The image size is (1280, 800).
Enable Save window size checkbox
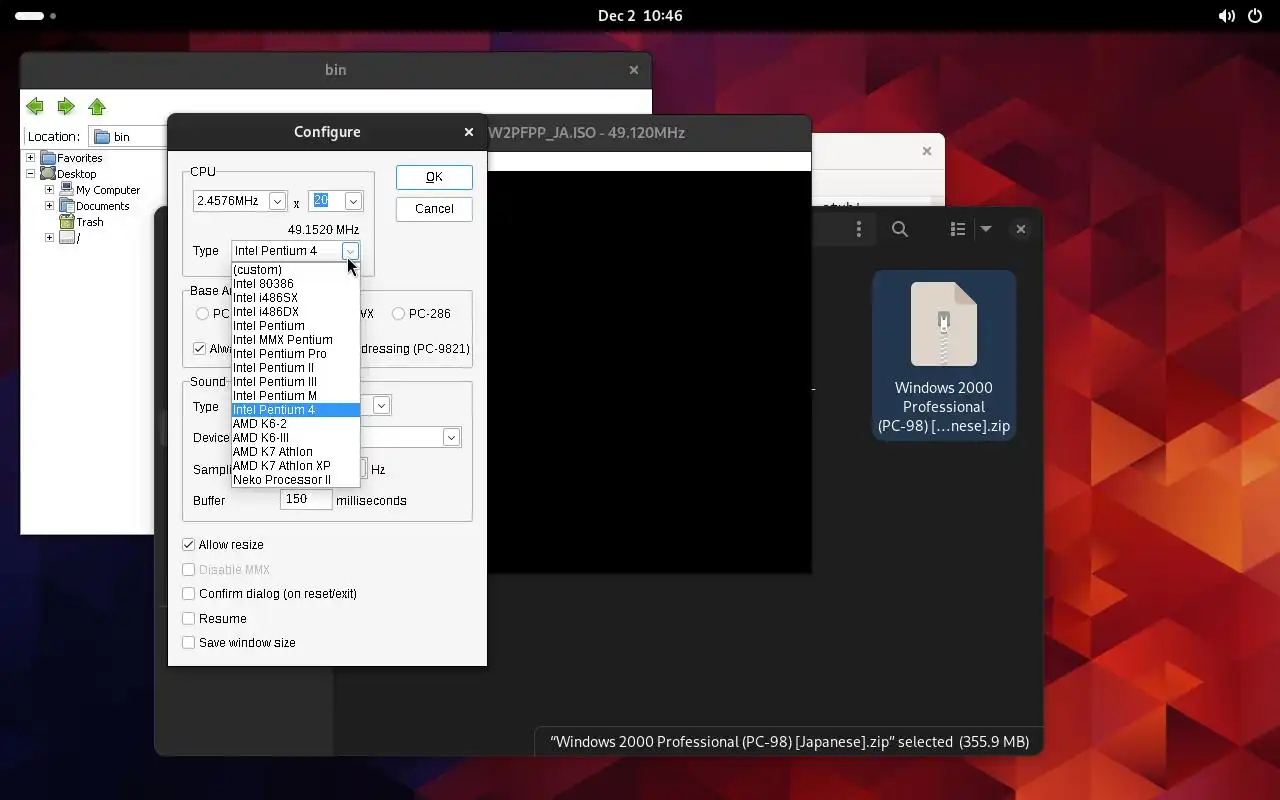pyautogui.click(x=188, y=643)
